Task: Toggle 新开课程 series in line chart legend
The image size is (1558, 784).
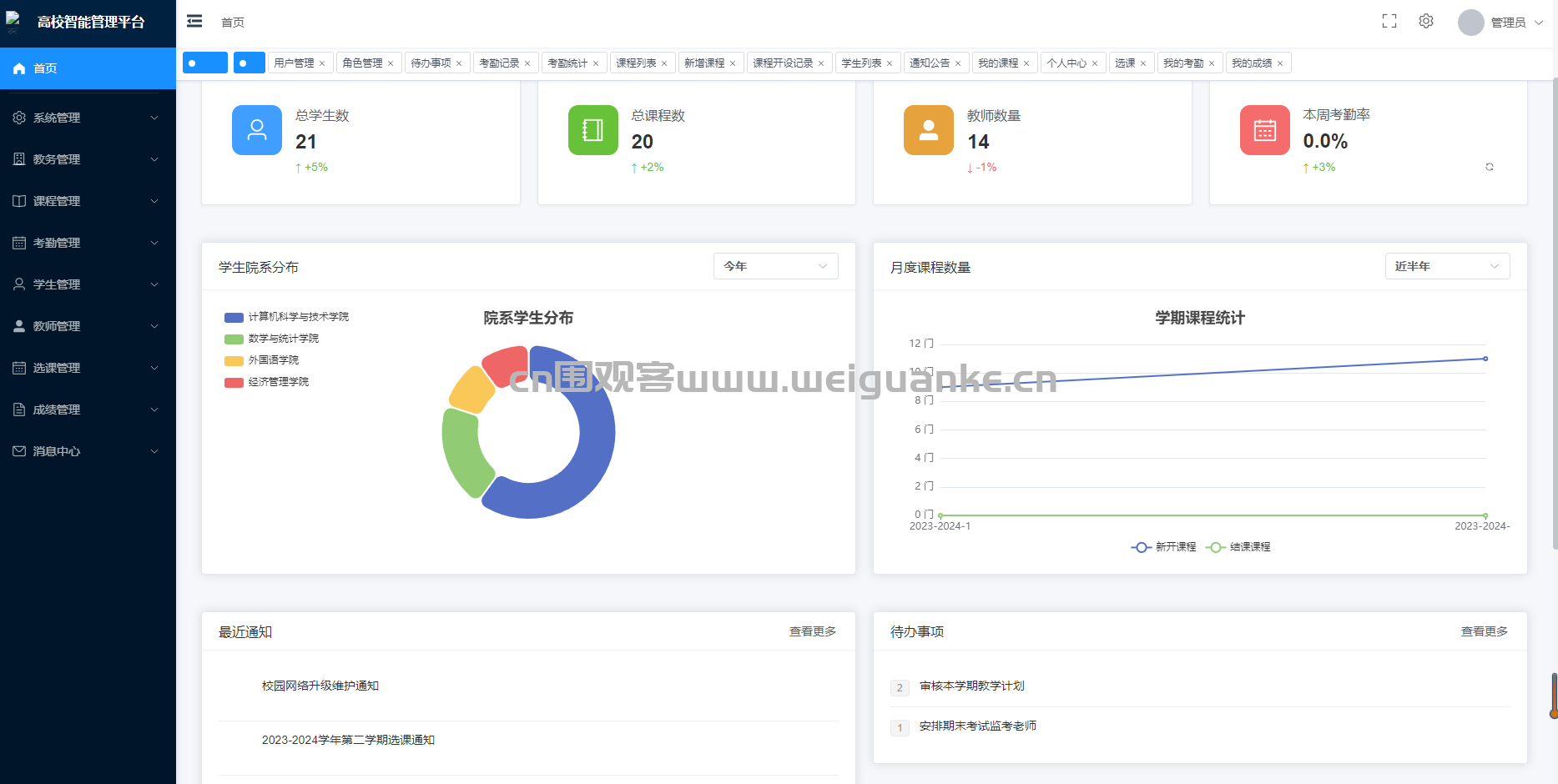Action: click(1164, 547)
